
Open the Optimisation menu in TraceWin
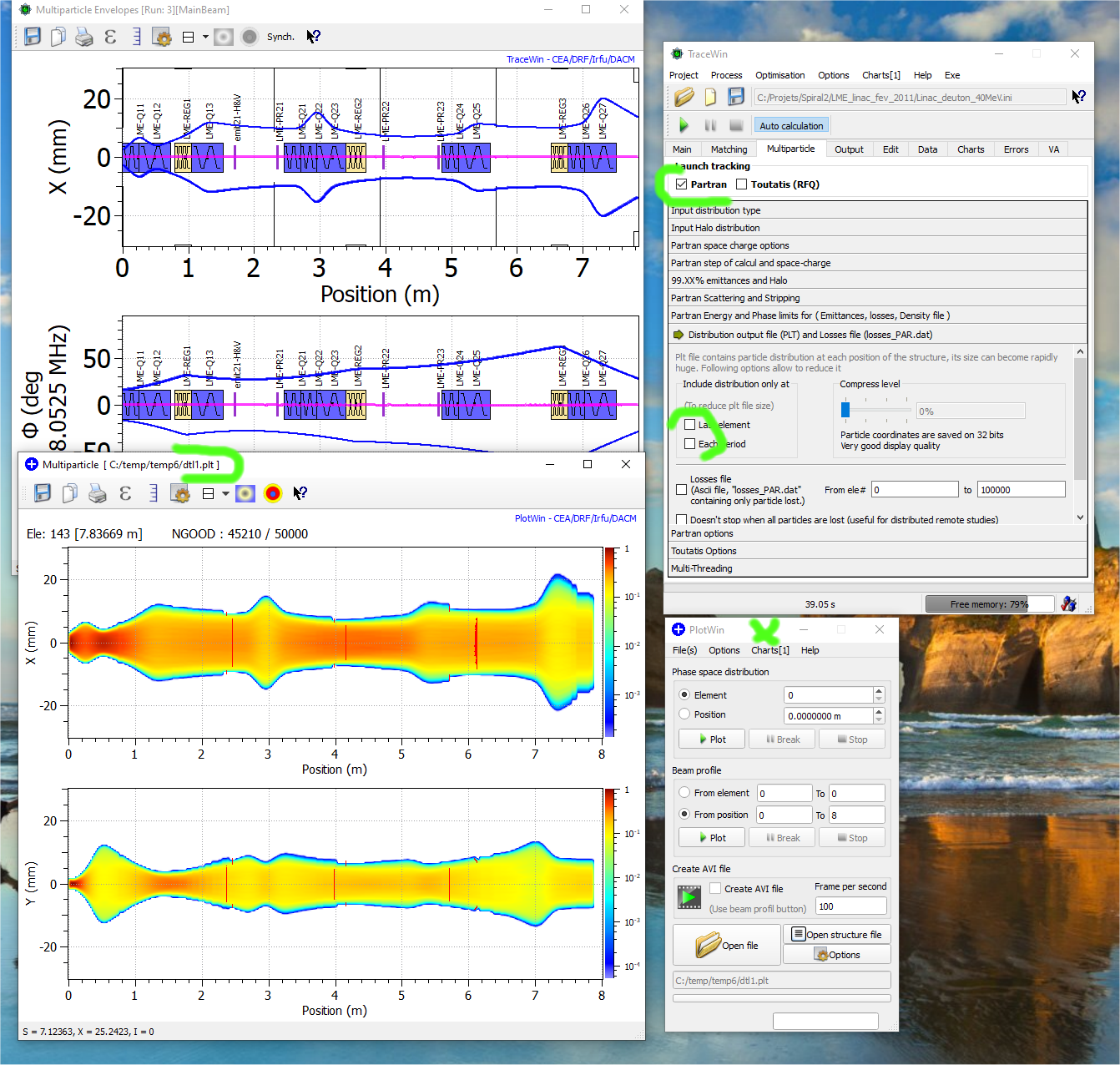point(779,75)
